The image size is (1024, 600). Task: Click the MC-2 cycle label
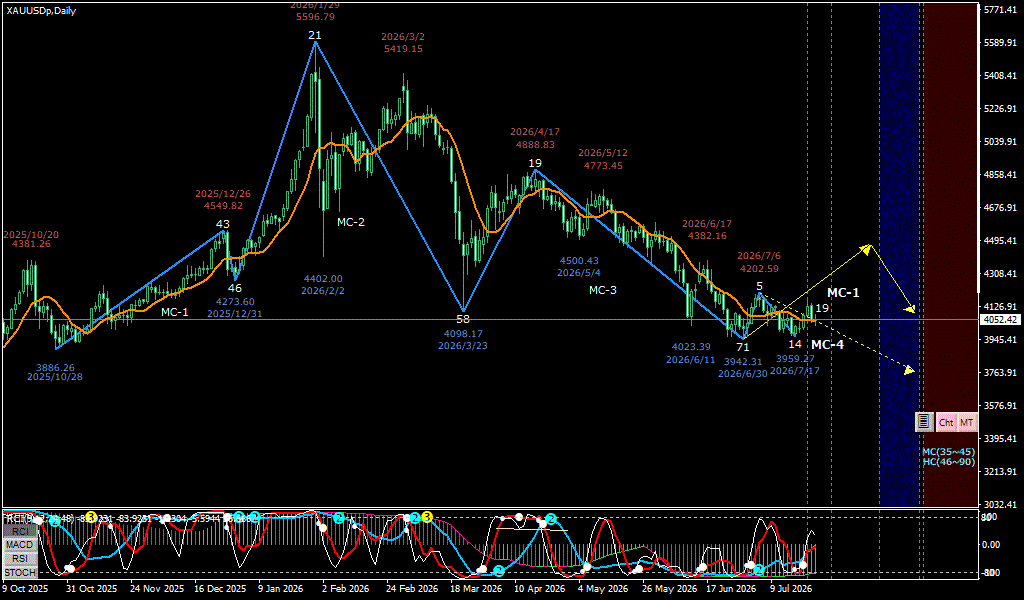point(351,222)
